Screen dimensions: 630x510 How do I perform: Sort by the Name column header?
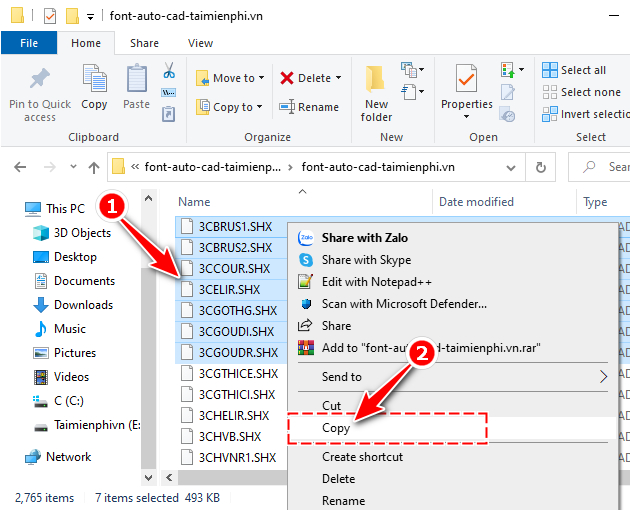194,202
